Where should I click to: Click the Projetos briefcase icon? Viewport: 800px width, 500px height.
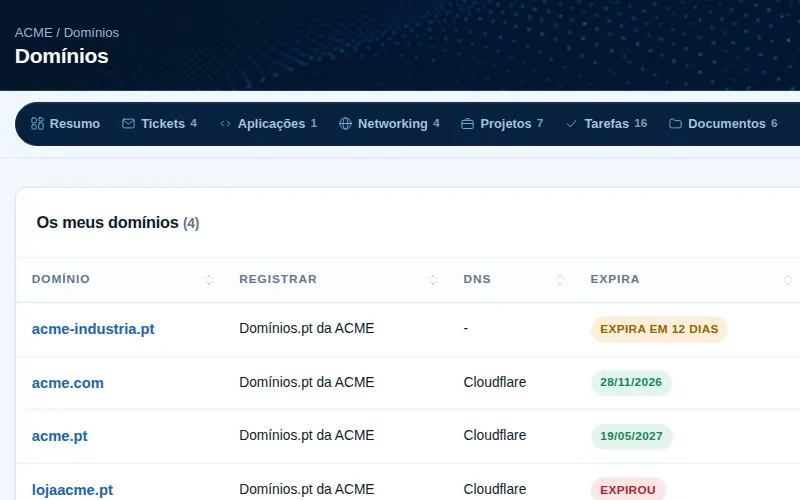point(467,123)
